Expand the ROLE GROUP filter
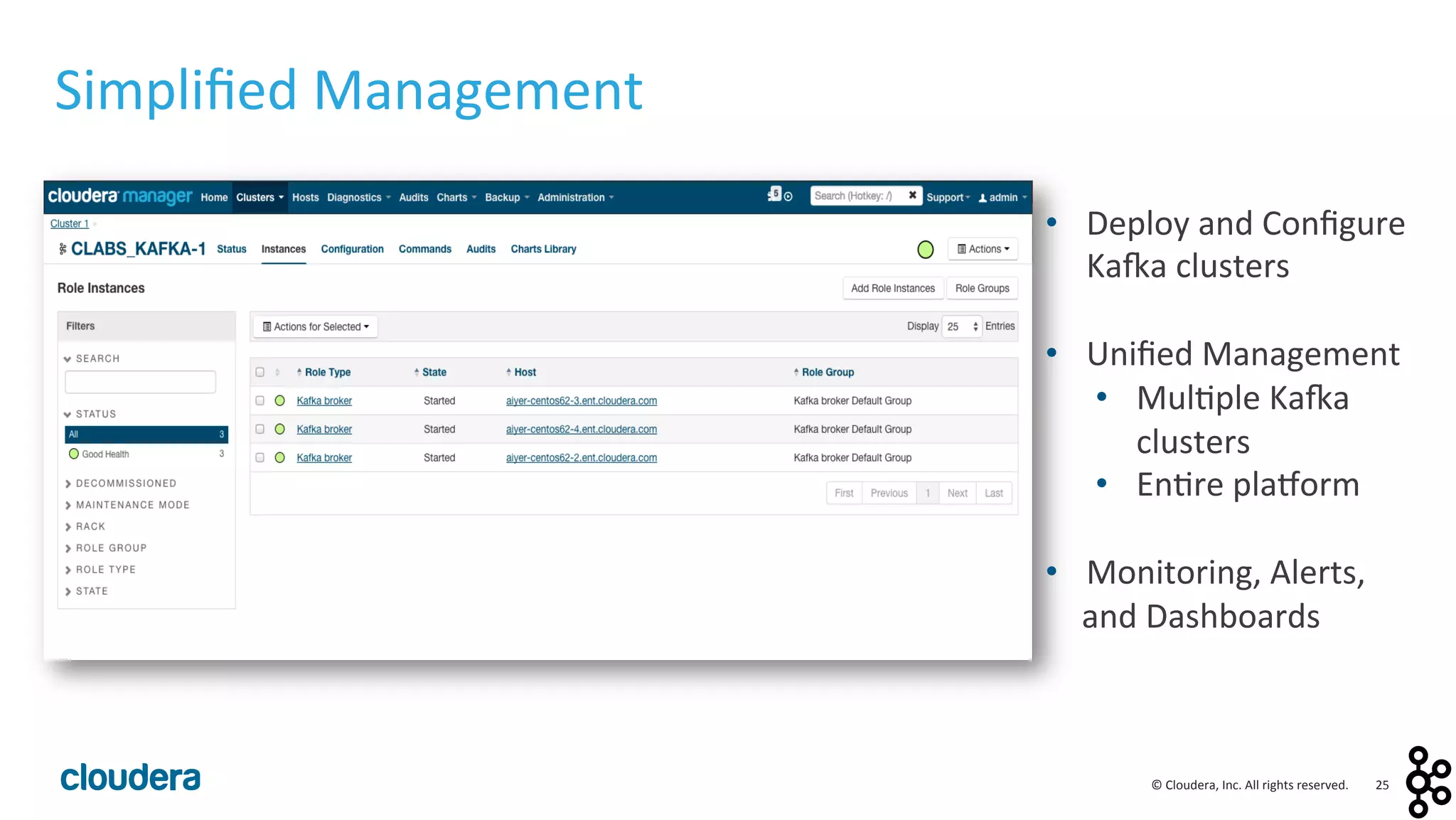 point(105,548)
